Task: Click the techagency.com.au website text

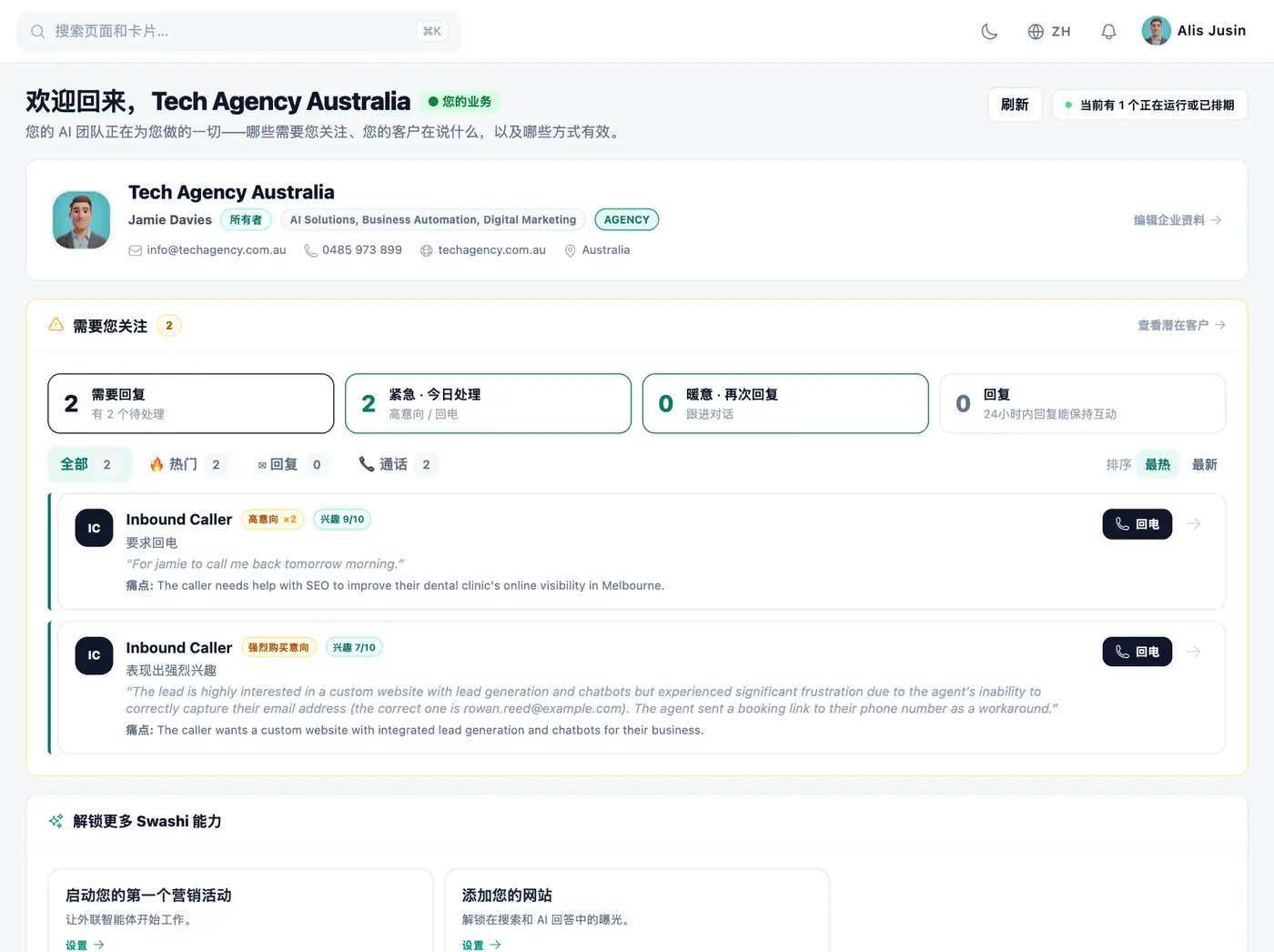Action: [492, 250]
